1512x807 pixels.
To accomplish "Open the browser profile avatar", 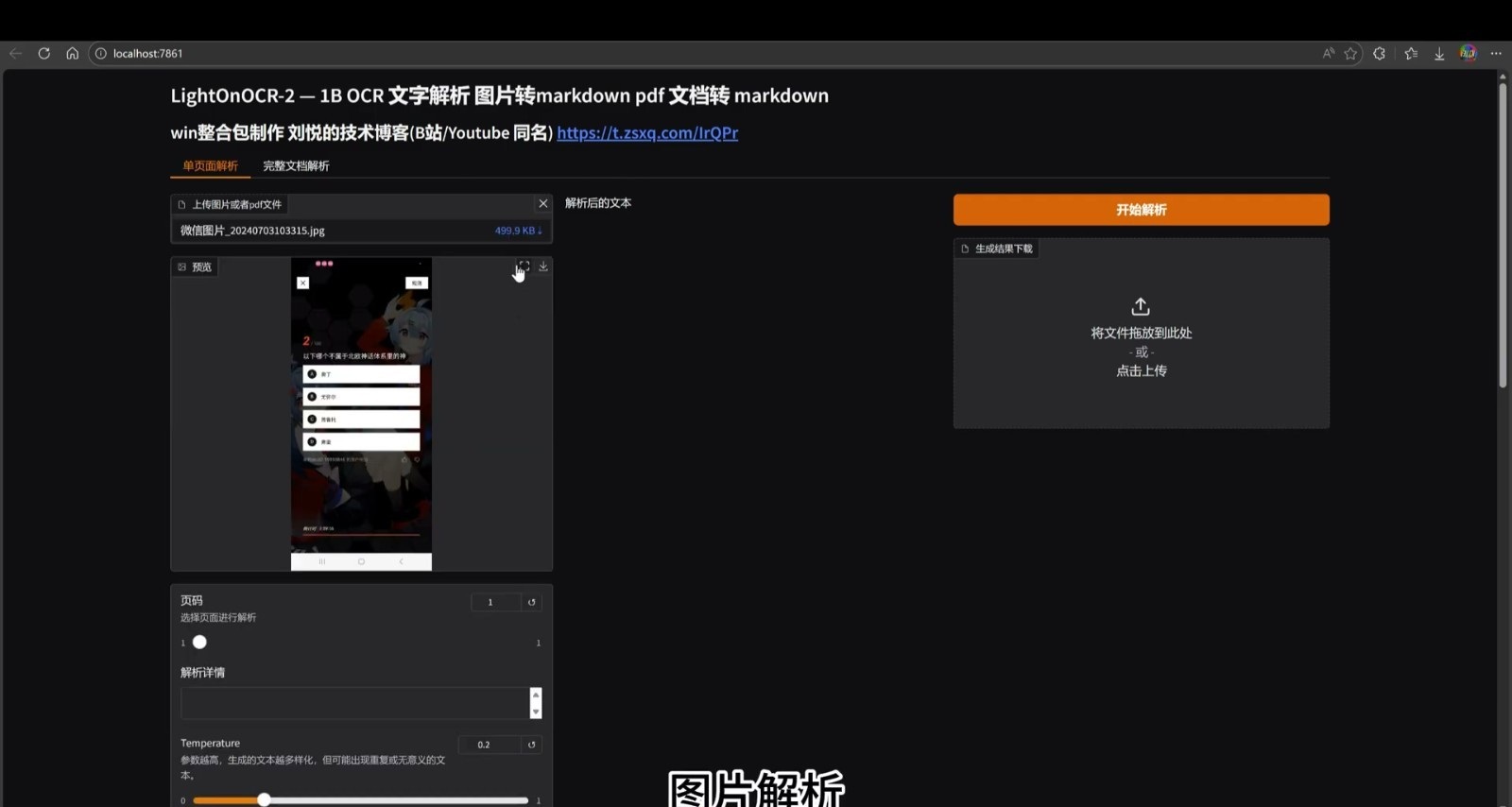I will [1468, 53].
